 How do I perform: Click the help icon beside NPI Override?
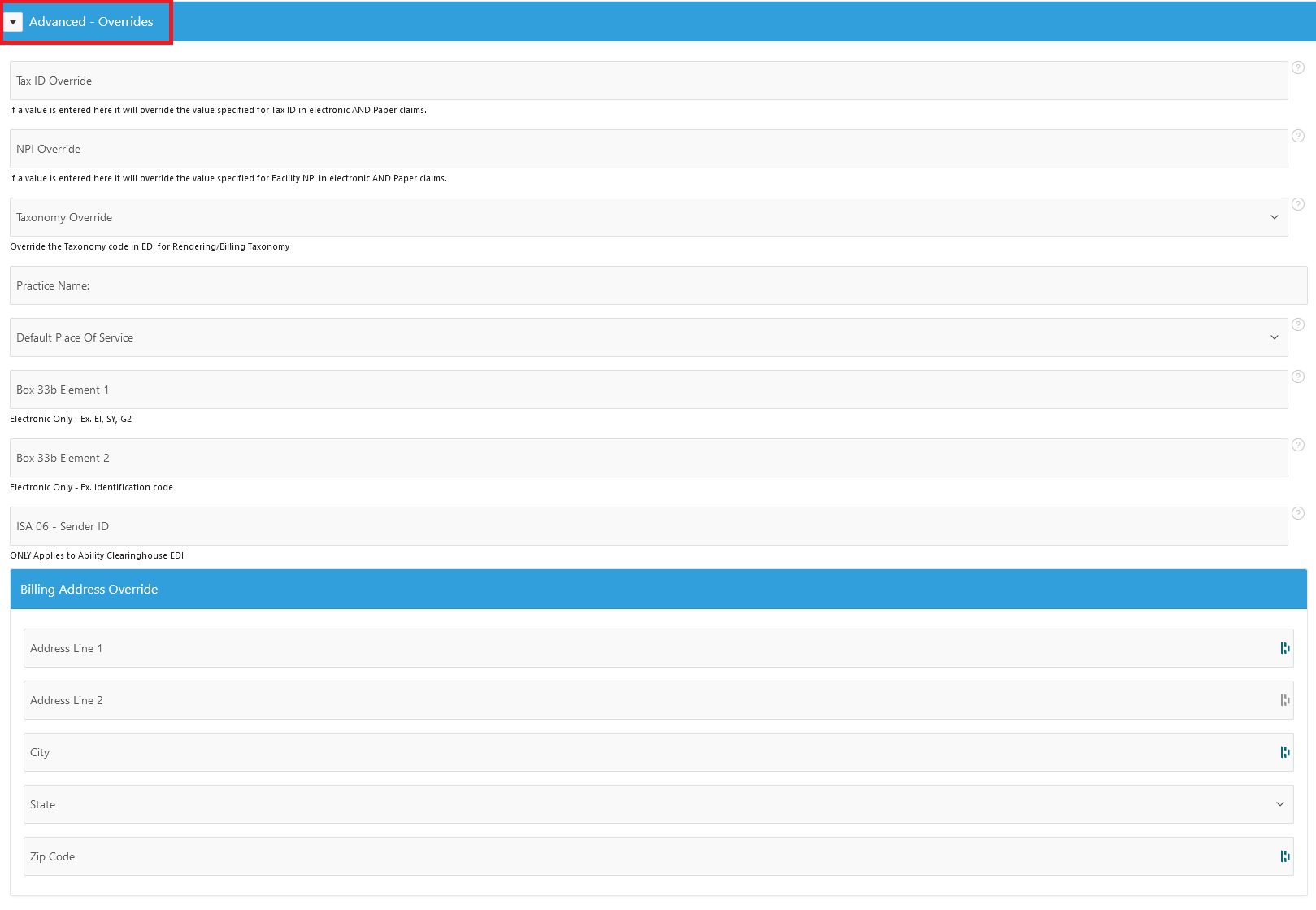tap(1298, 138)
